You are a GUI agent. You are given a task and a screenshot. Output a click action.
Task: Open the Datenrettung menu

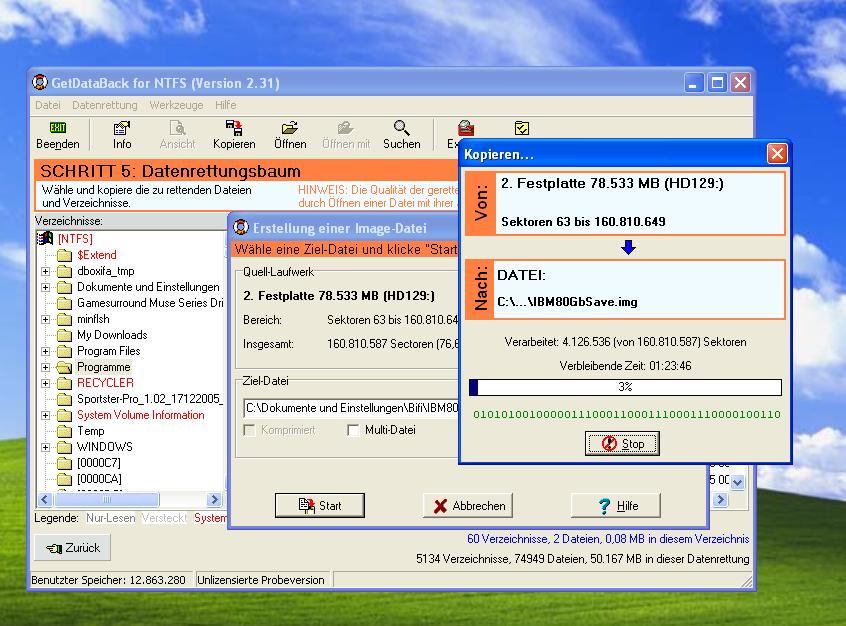[x=105, y=105]
